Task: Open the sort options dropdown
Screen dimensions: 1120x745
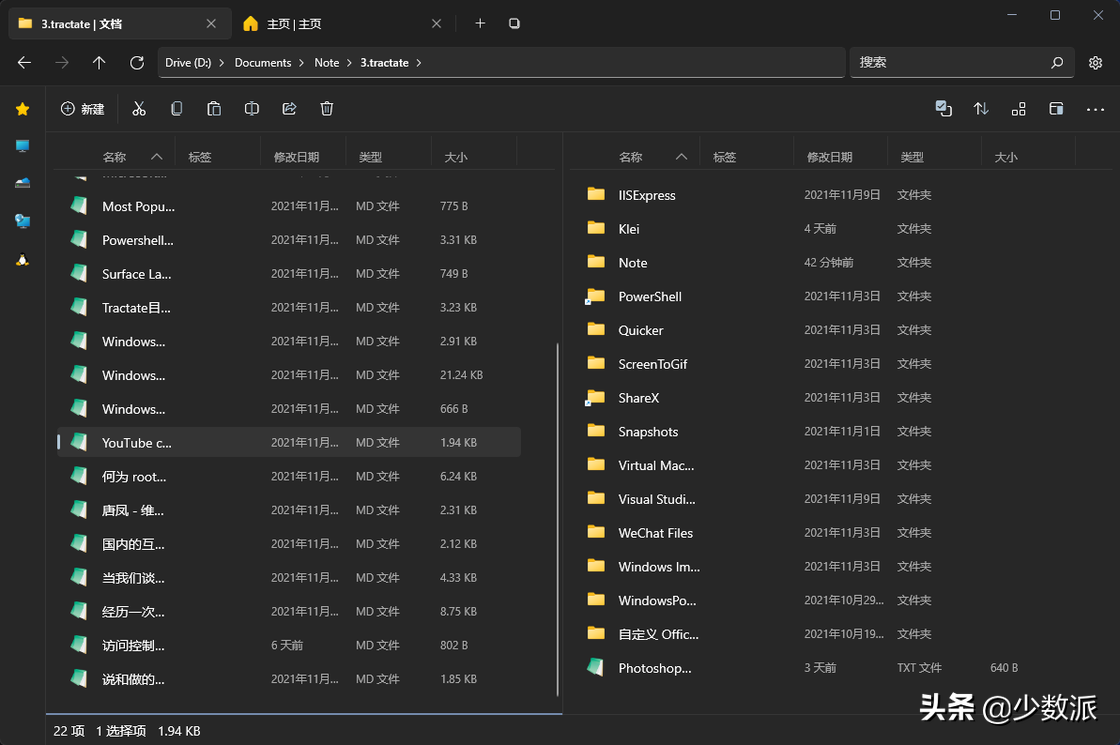Action: click(981, 109)
